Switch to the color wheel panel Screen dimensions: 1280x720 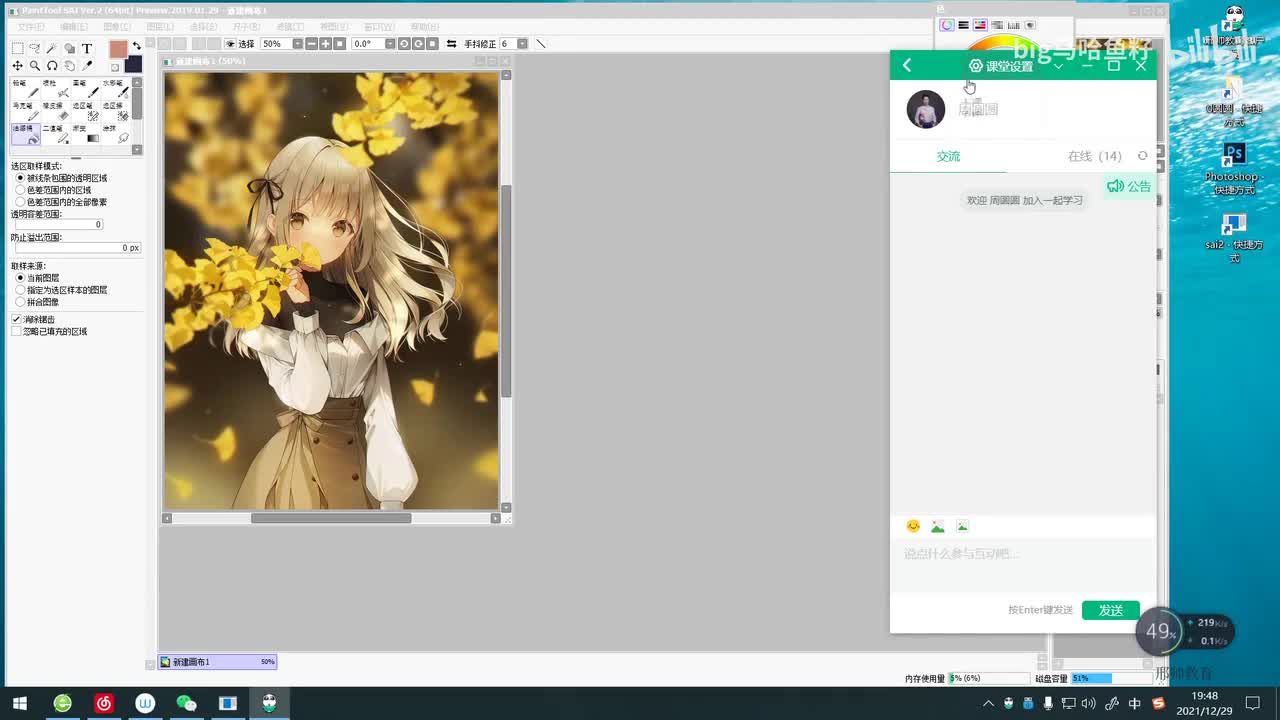[947, 25]
